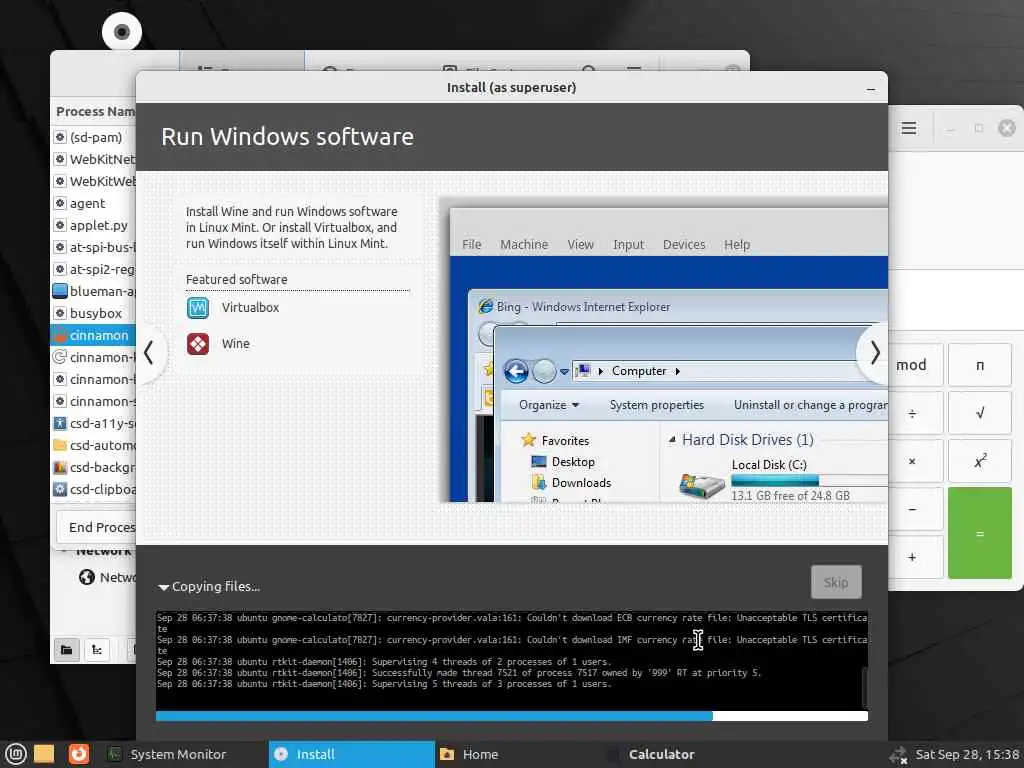1024x768 pixels.
Task: Click the blueman-applet process icon
Action: [59, 291]
